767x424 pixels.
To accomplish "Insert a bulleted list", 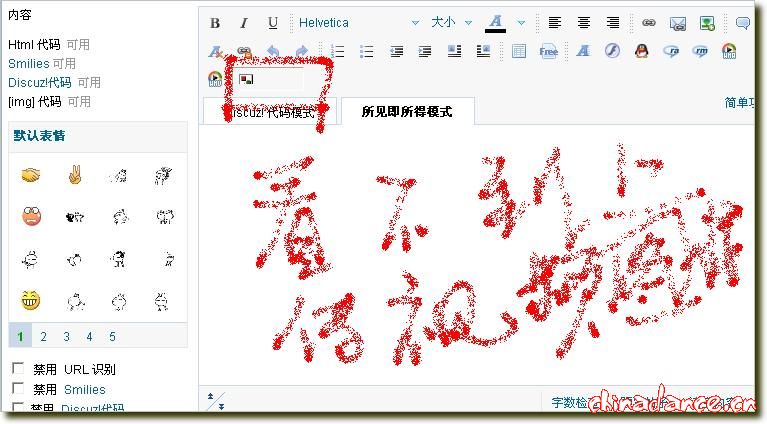I will 366,51.
